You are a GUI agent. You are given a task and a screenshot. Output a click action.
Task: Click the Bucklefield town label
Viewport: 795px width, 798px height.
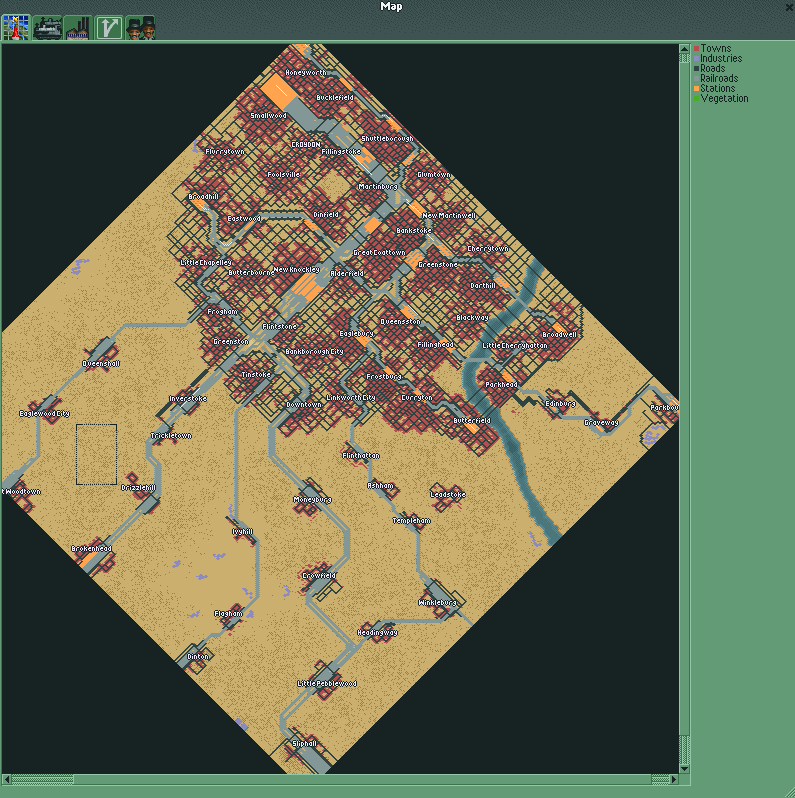334,98
